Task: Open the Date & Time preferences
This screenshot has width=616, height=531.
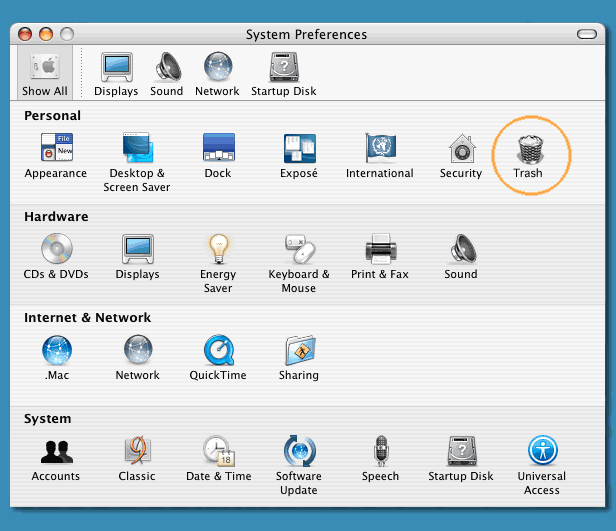Action: point(218,459)
